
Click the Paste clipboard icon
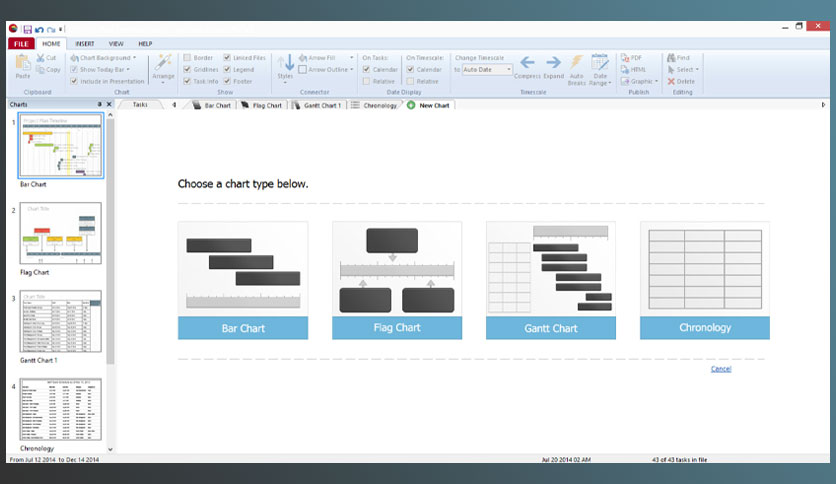pos(23,63)
